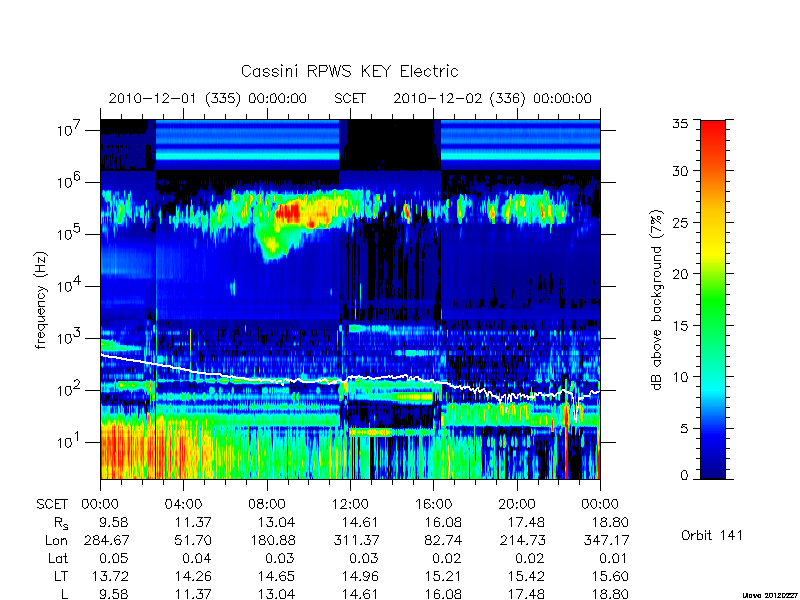
Task: Click the "30" color bar tick value
Action: [681, 171]
